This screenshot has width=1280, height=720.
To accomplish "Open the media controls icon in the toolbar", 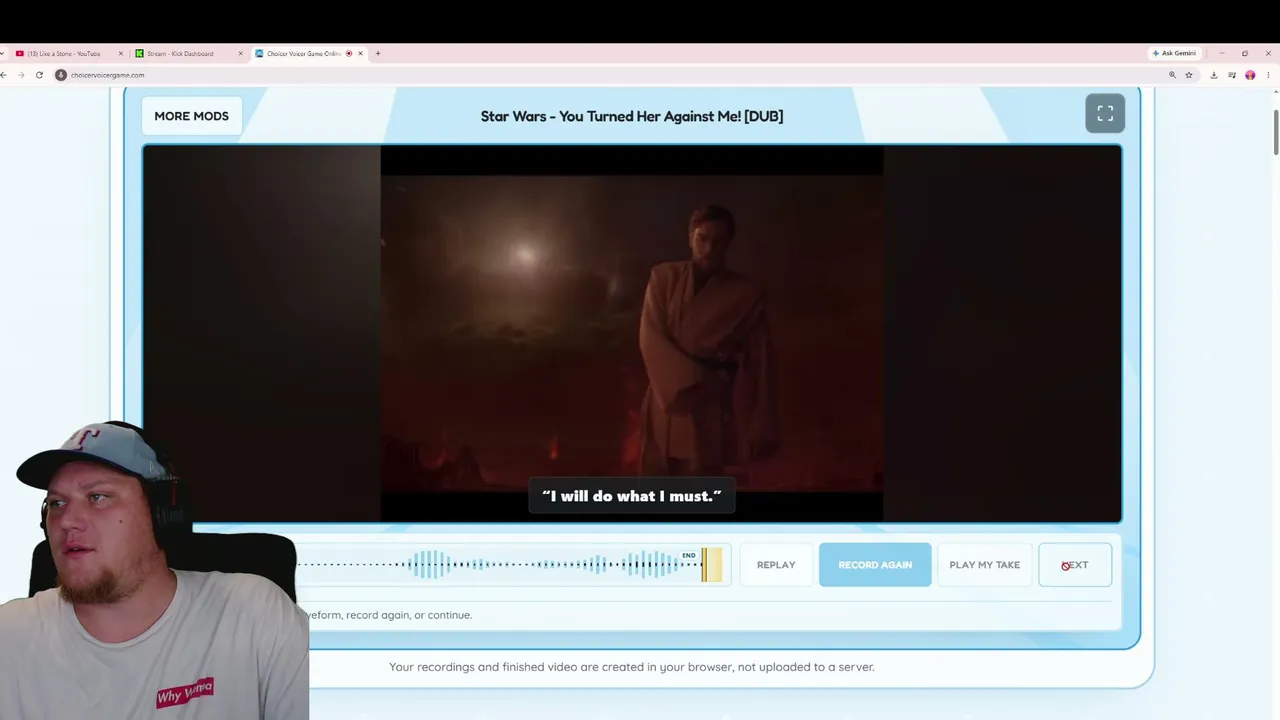I will coord(1231,75).
